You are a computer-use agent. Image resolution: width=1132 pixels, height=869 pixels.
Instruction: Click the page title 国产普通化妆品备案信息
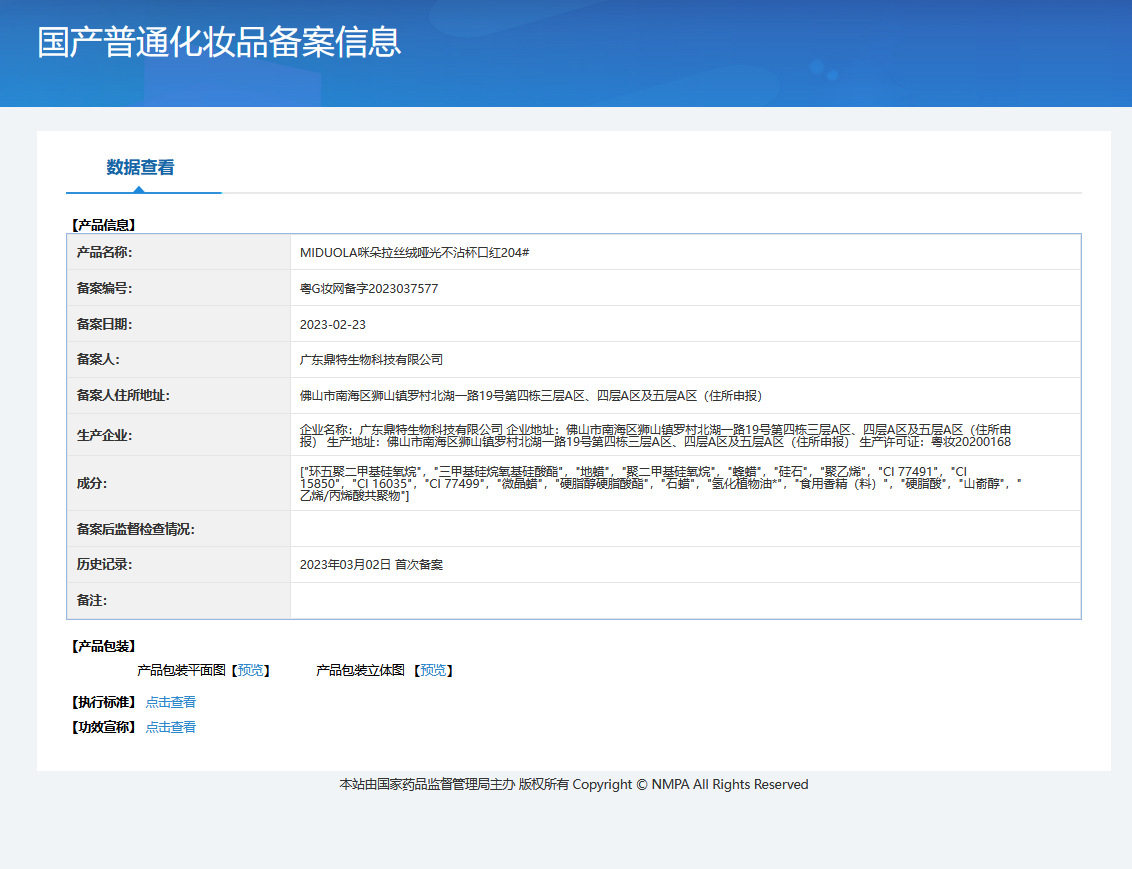219,42
